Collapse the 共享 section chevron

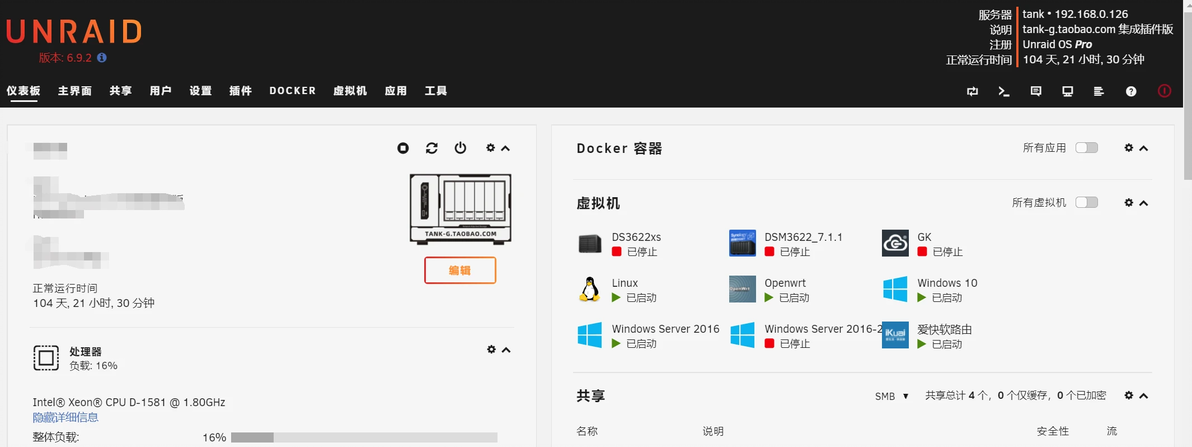(x=1144, y=396)
